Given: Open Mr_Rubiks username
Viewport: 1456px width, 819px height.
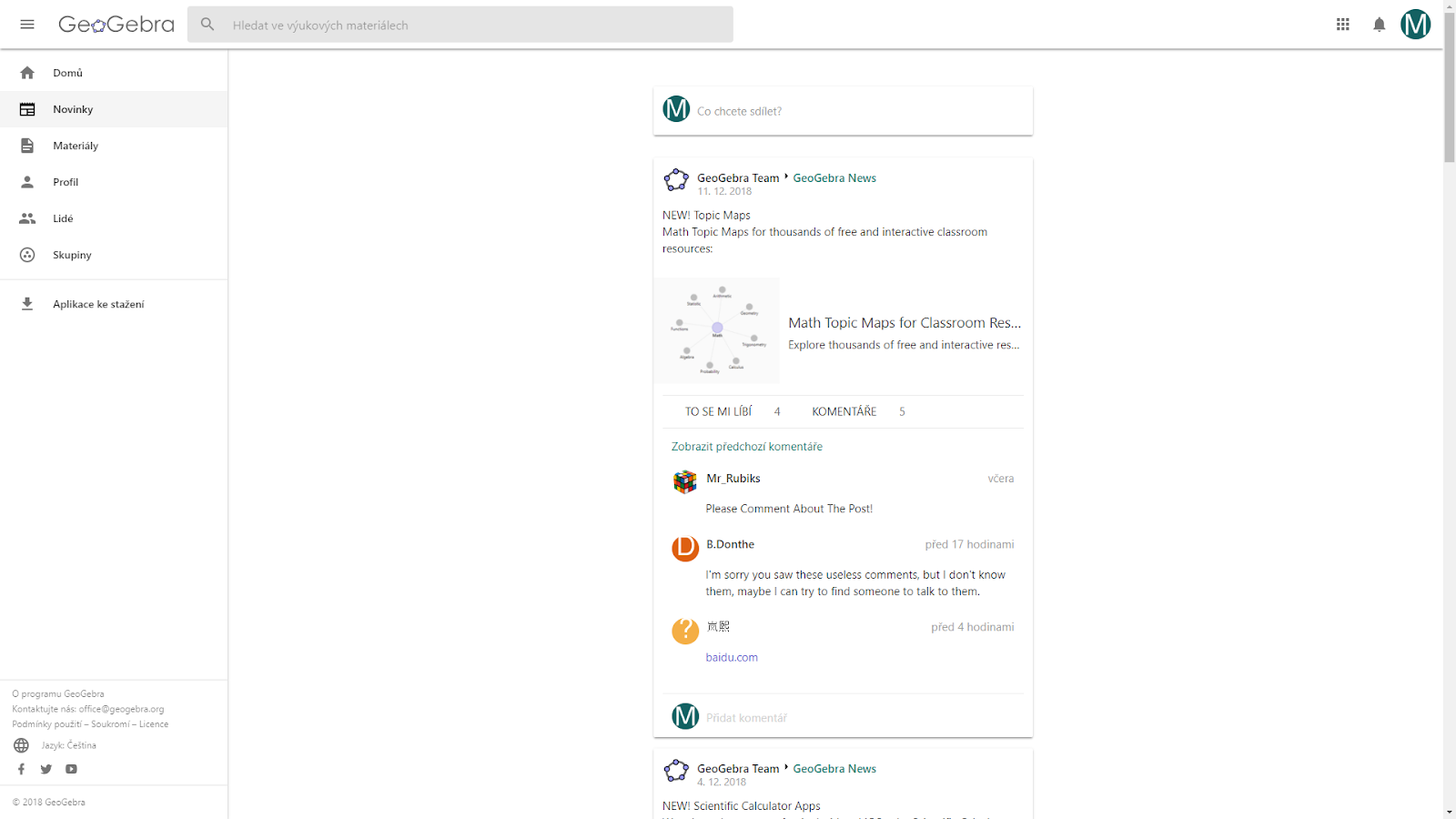Looking at the screenshot, I should click(x=733, y=479).
